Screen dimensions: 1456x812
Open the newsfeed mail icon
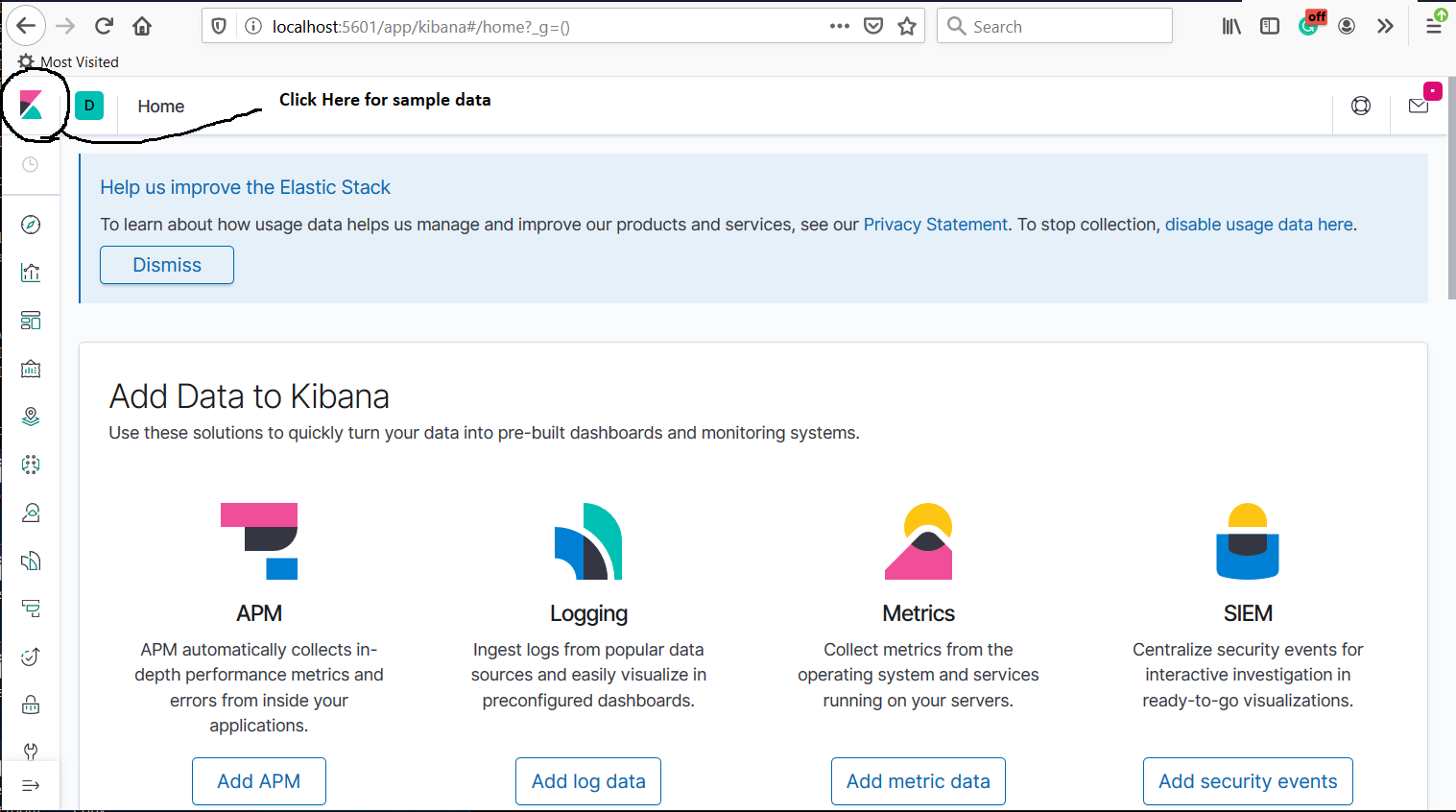[1419, 106]
